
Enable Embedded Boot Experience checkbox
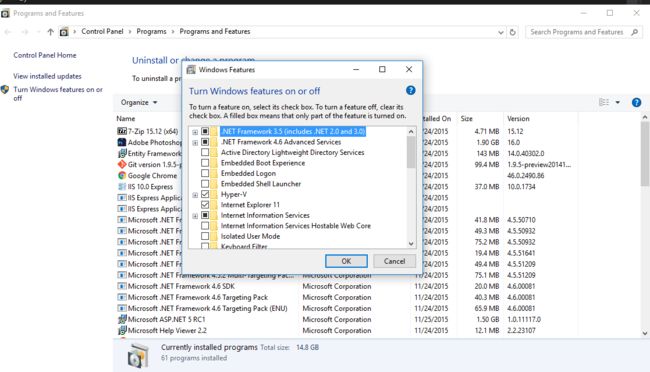pyautogui.click(x=205, y=163)
